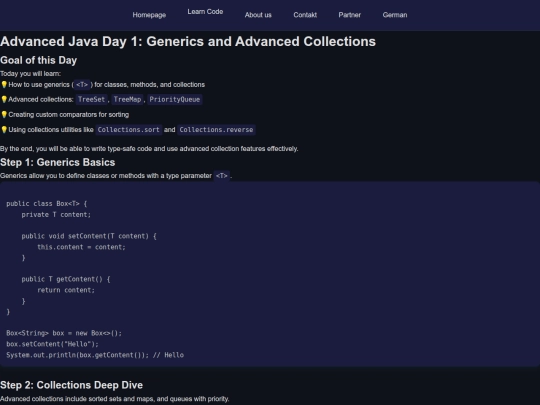Click the <T> tag after 'type parameter'
The height and width of the screenshot is (405, 540).
pyautogui.click(x=222, y=176)
